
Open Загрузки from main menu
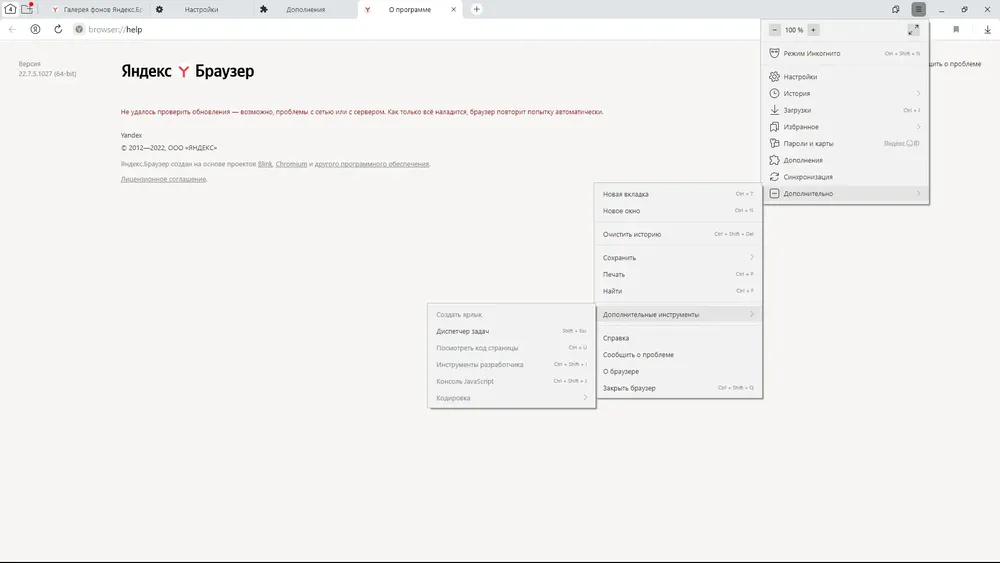pyautogui.click(x=845, y=110)
